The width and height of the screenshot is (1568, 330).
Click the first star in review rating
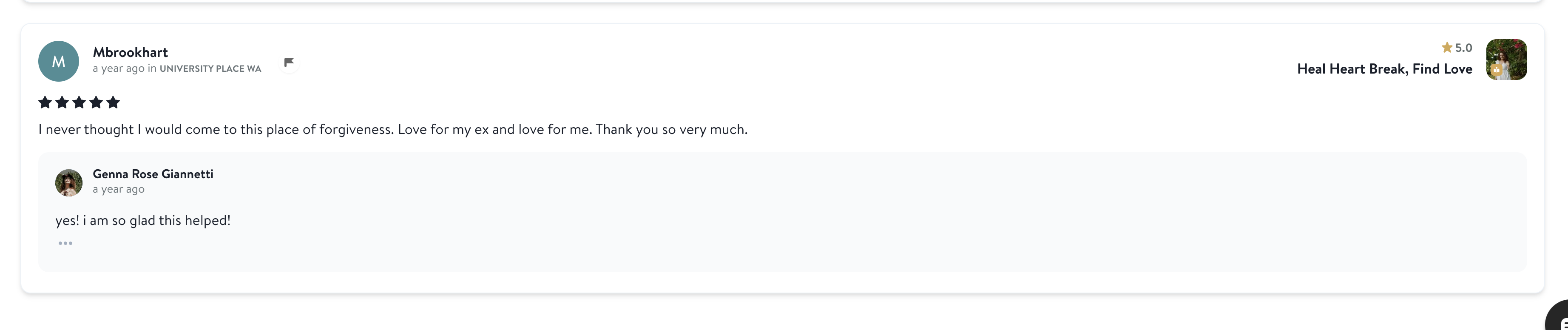click(x=45, y=102)
